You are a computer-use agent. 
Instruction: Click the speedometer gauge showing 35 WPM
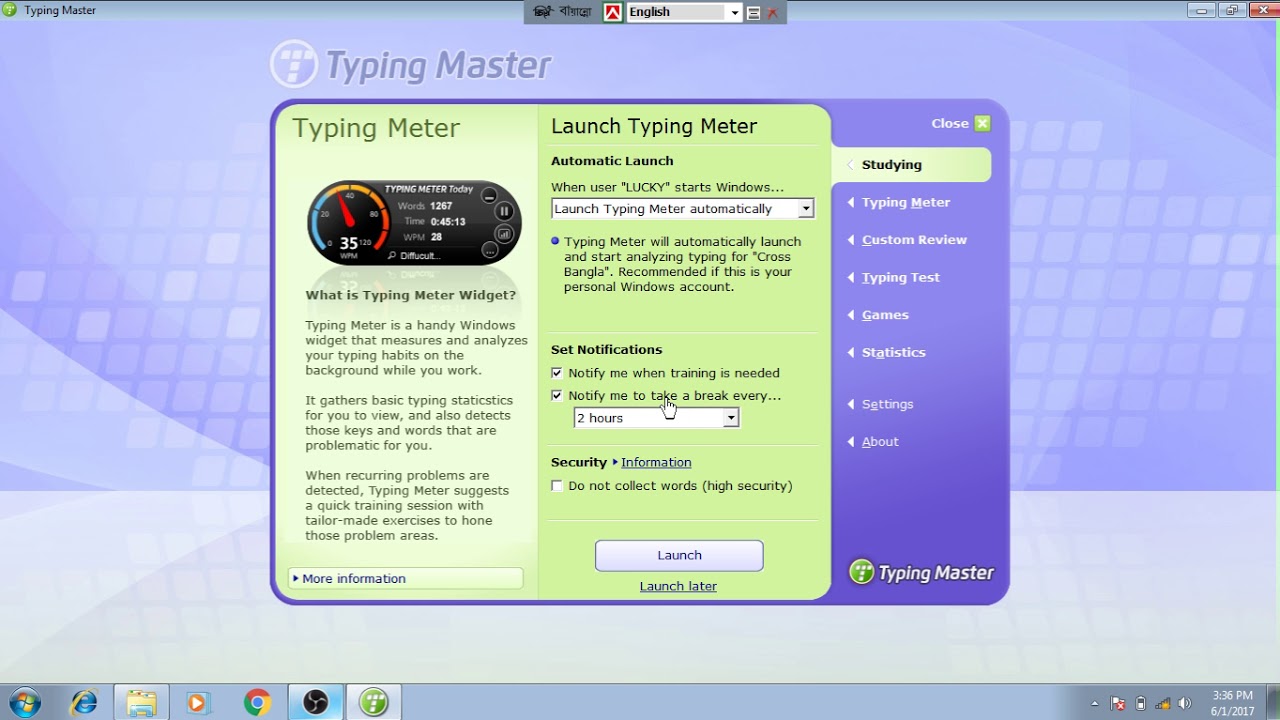[x=349, y=222]
